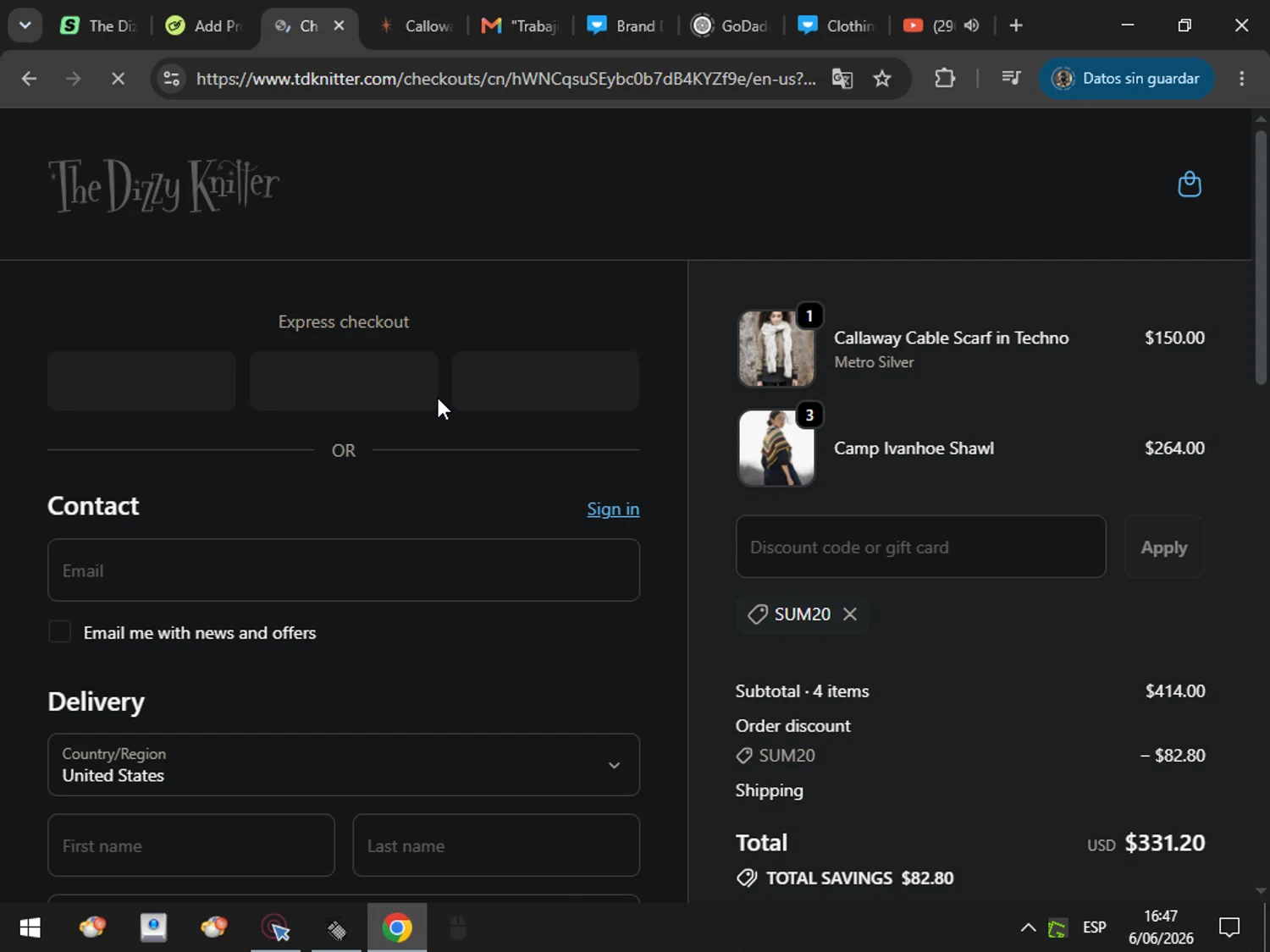Image resolution: width=1270 pixels, height=952 pixels.
Task: Check Email me with news and offers
Action: (59, 632)
